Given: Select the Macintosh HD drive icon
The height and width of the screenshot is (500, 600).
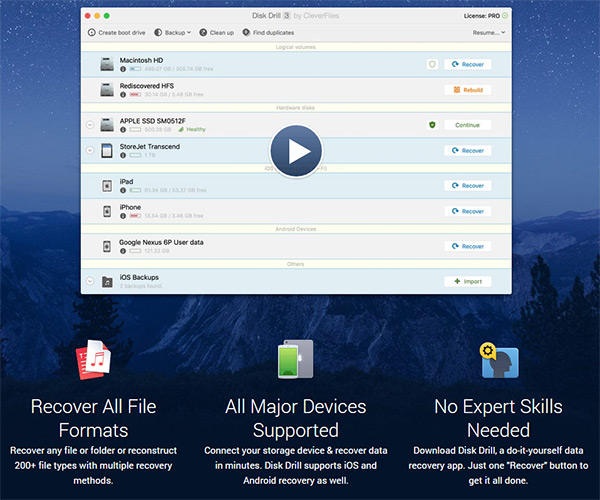Looking at the screenshot, I should 107,64.
